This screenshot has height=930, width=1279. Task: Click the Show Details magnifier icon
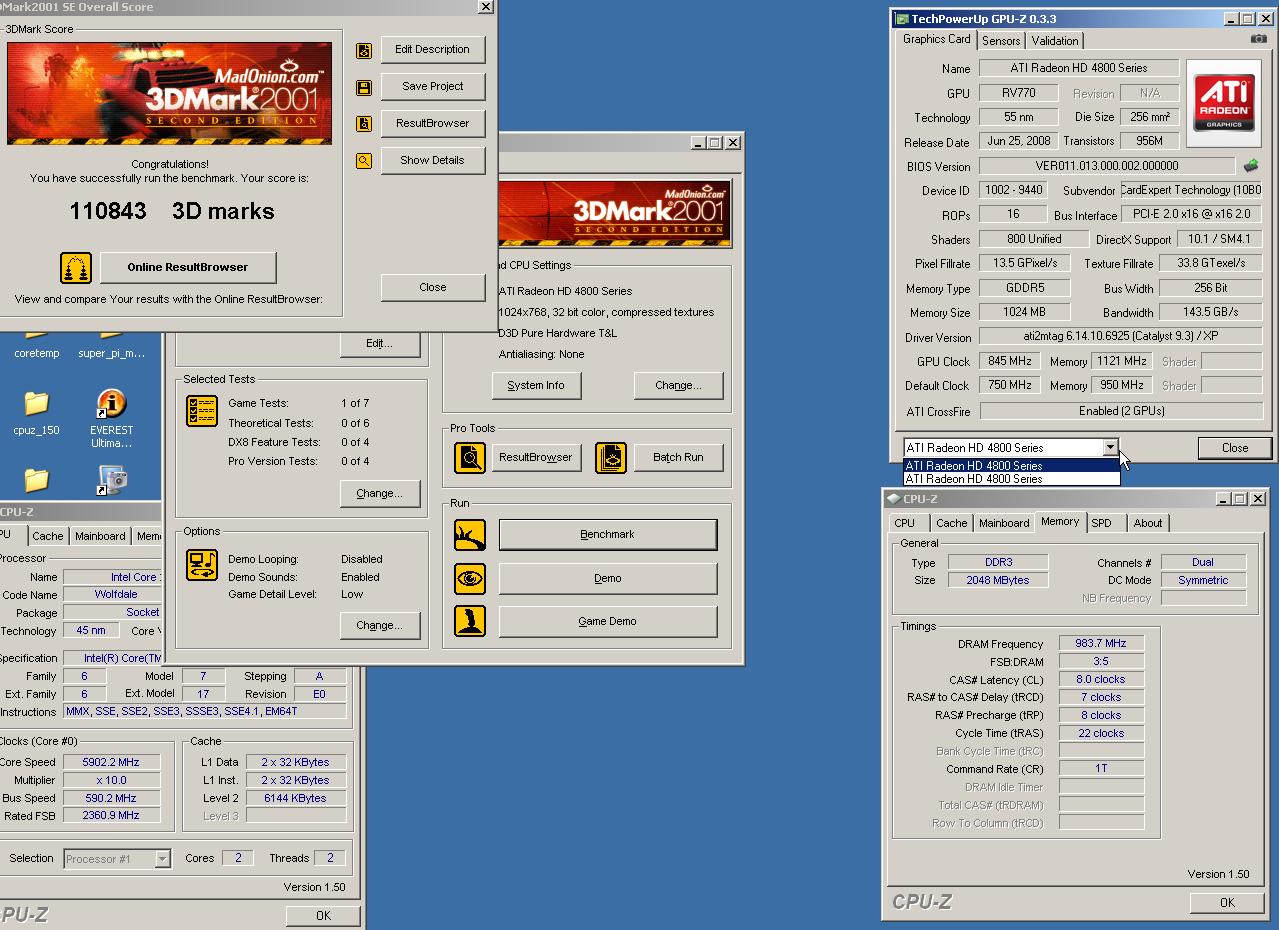(x=364, y=160)
